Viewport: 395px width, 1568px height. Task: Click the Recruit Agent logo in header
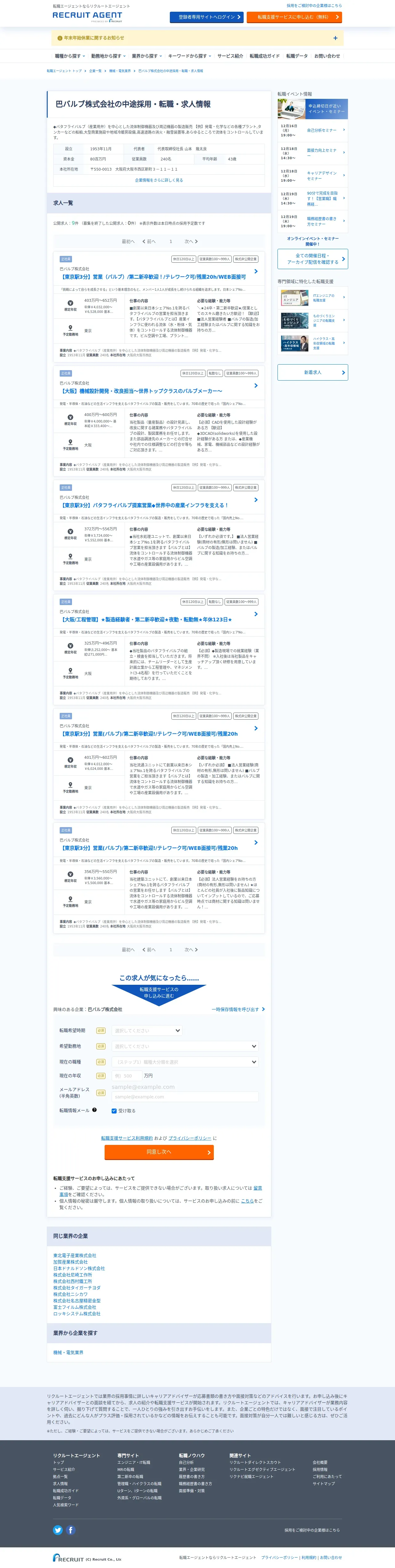(87, 16)
